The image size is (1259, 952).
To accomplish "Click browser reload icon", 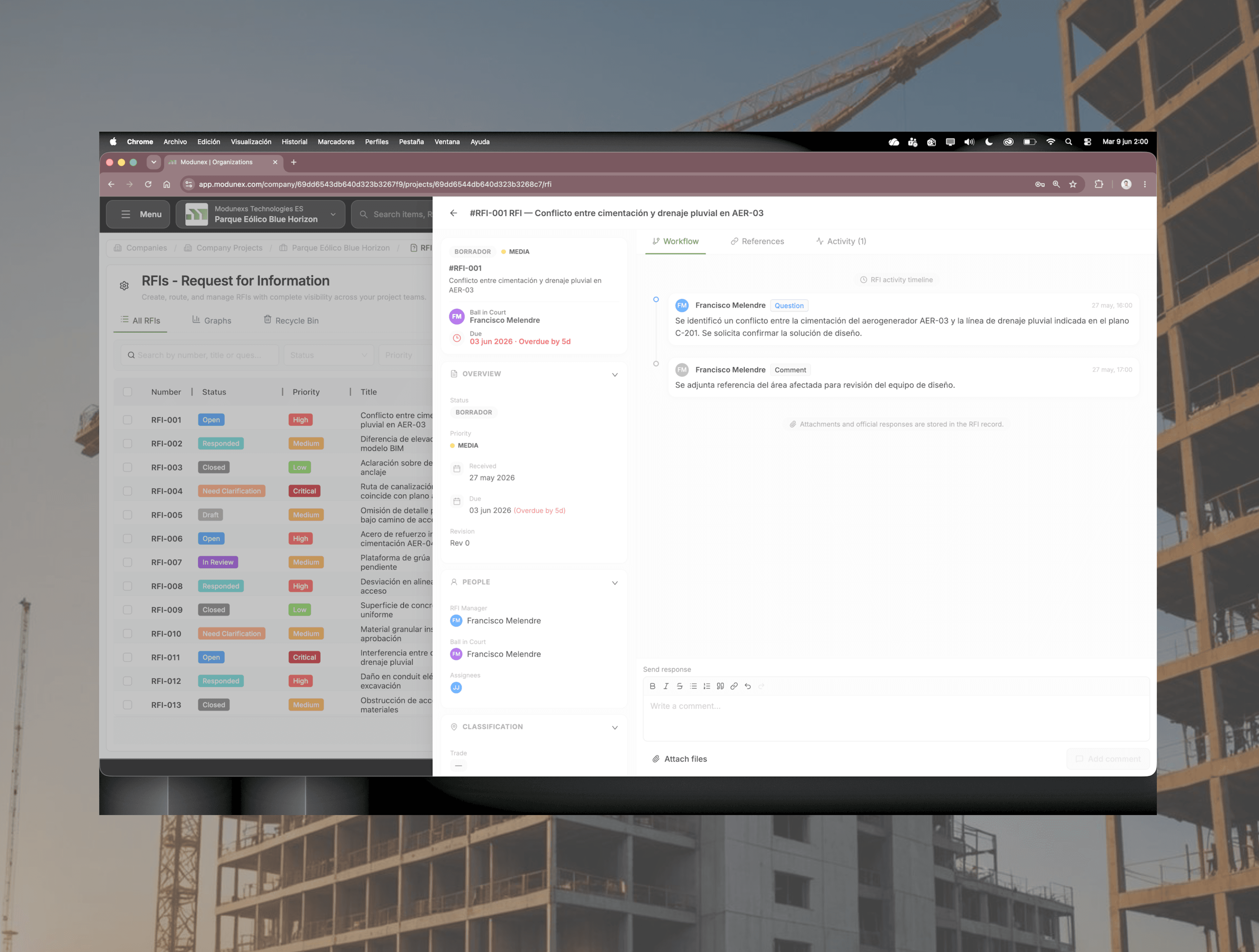I will point(148,185).
